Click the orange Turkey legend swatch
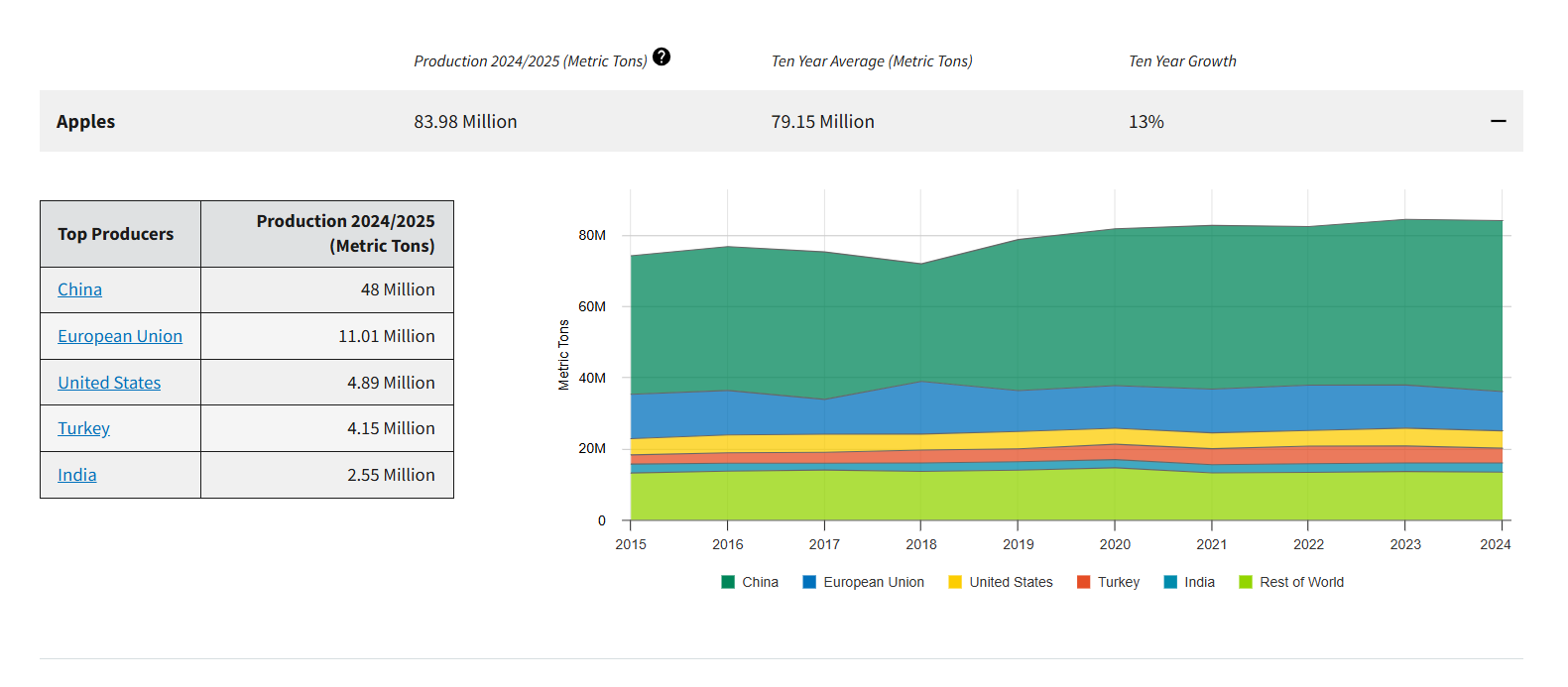 (x=1084, y=582)
